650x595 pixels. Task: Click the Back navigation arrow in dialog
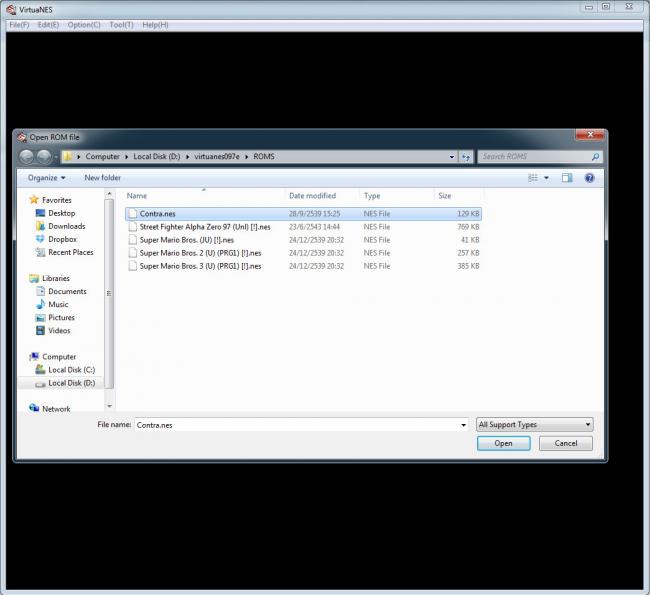pyautogui.click(x=26, y=157)
